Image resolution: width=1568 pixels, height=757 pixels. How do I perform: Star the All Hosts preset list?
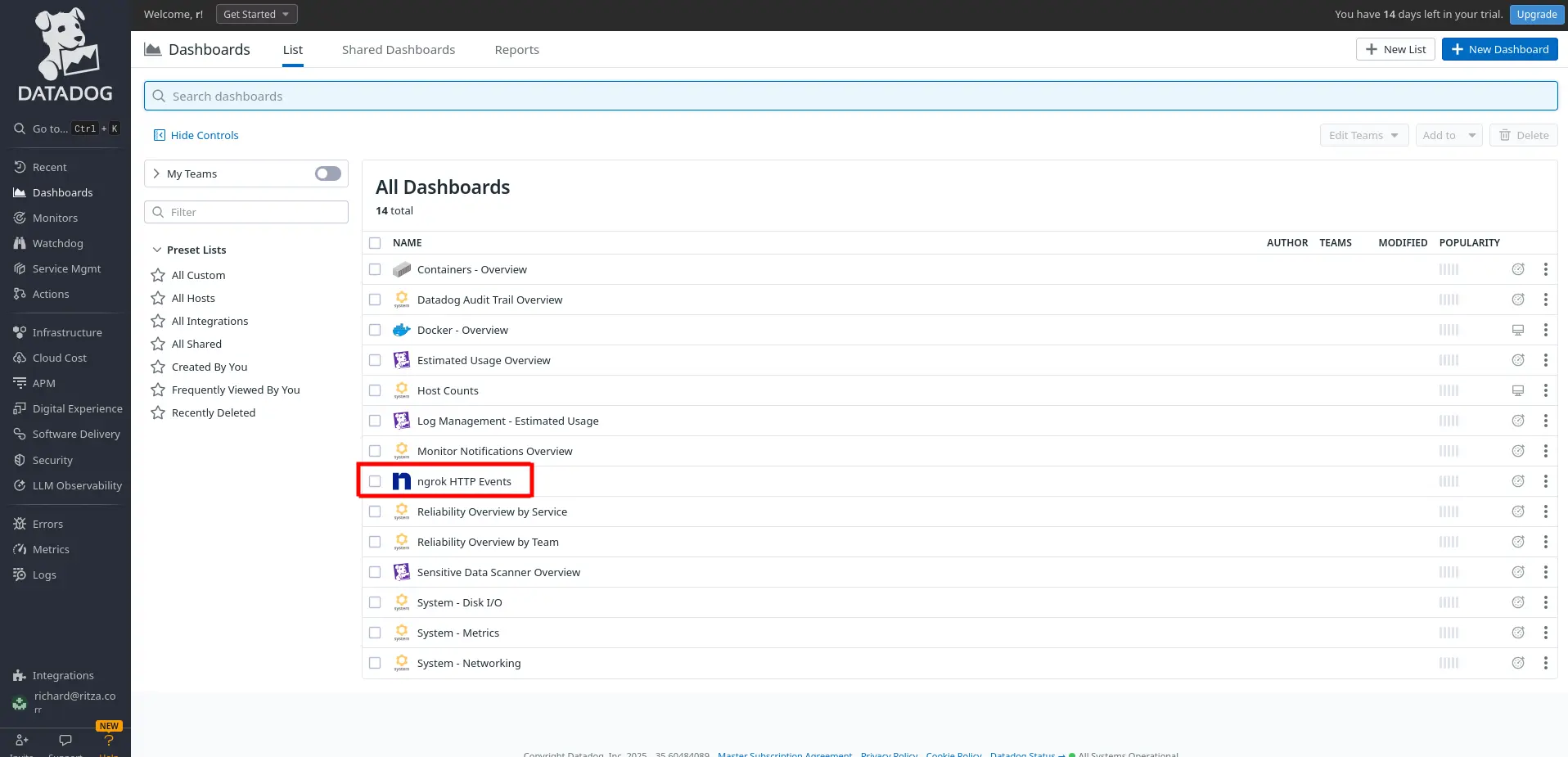point(158,298)
